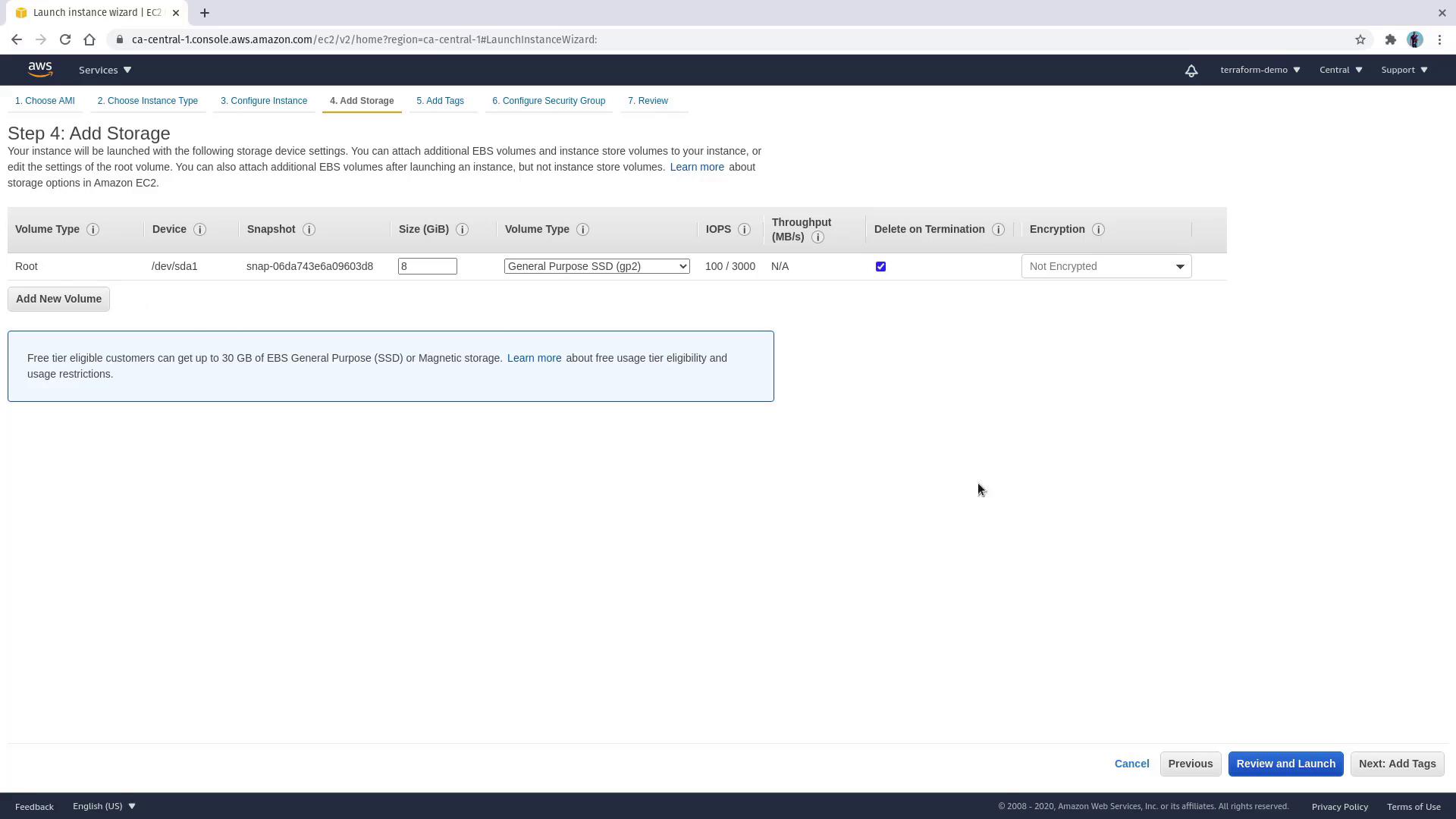Open the terraform-demo account menu
1456x819 pixels.
1260,70
